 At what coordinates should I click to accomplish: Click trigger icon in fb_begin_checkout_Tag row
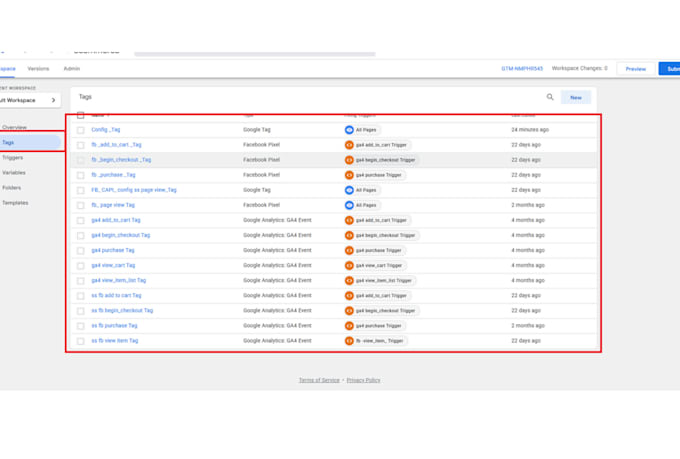(x=349, y=160)
